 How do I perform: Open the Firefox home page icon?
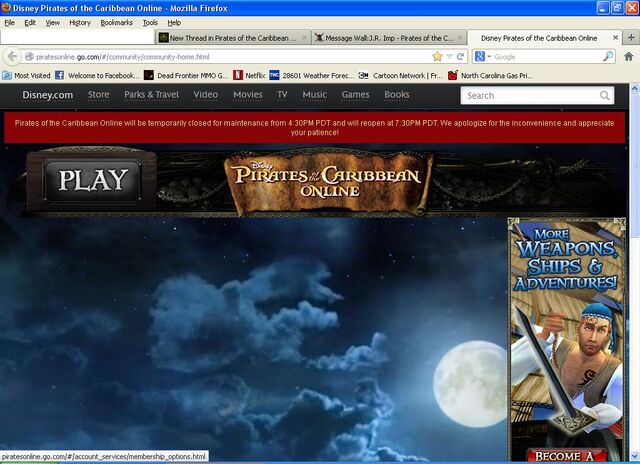(x=629, y=57)
